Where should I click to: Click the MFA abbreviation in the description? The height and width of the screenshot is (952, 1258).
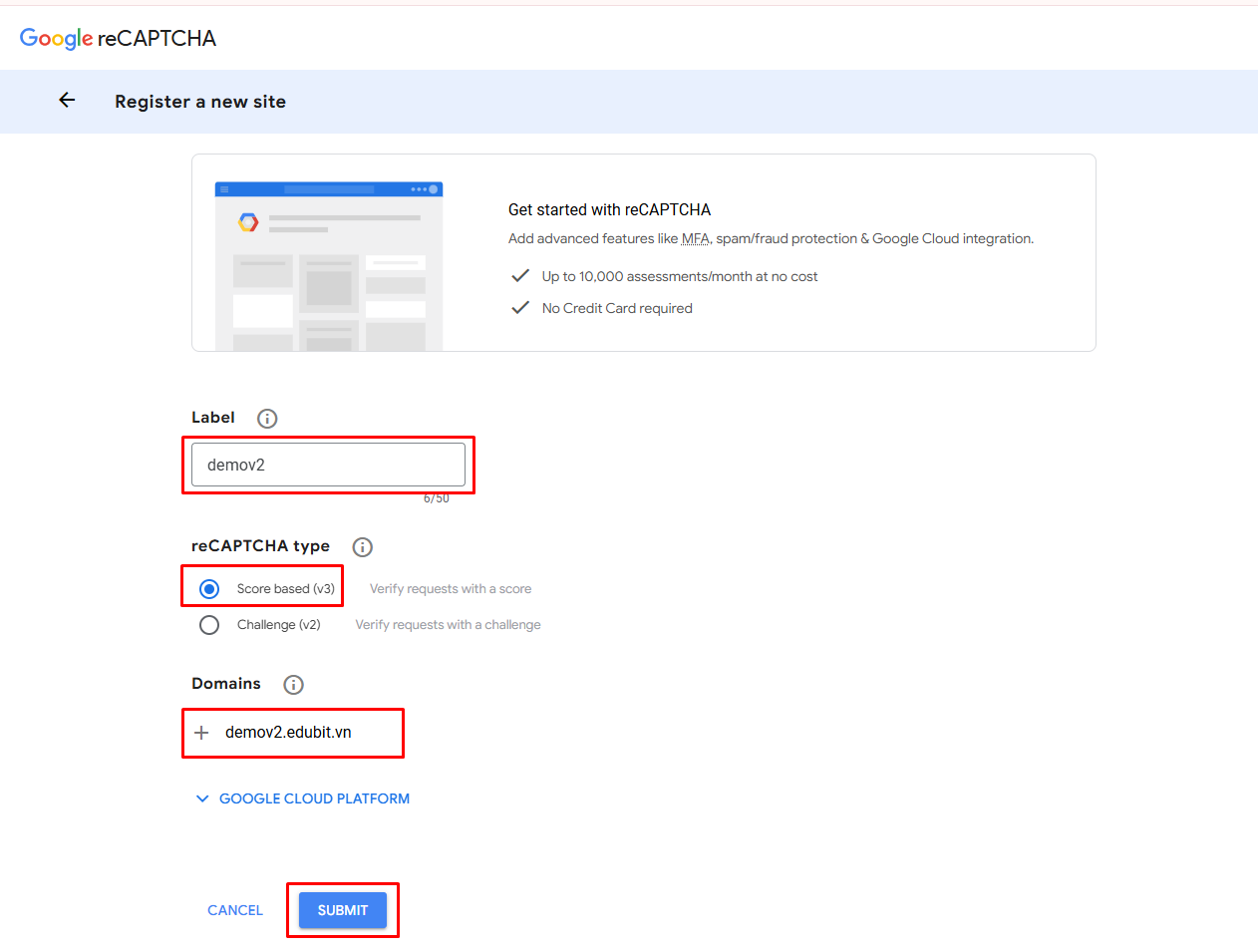point(695,238)
